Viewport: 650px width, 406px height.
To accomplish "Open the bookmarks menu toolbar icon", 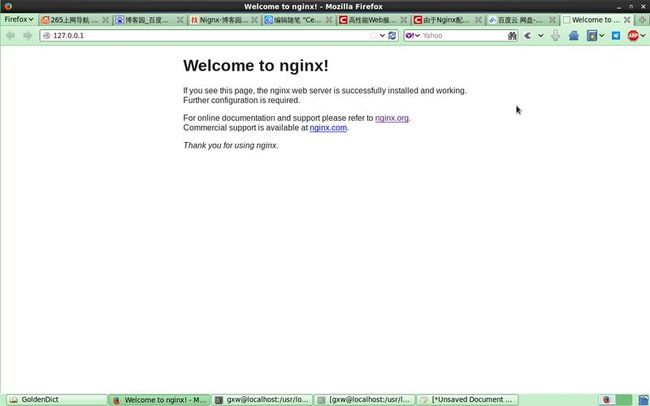I will pos(592,36).
